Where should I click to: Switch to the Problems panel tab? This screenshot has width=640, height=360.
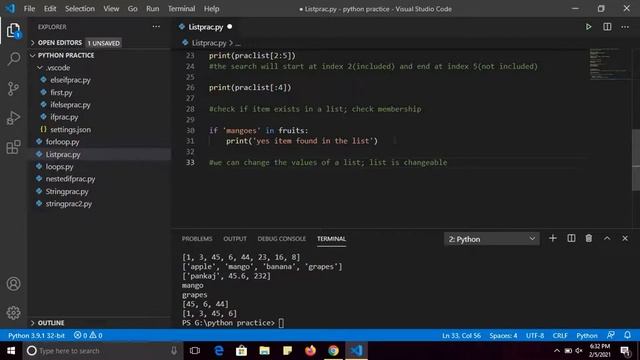pos(197,239)
